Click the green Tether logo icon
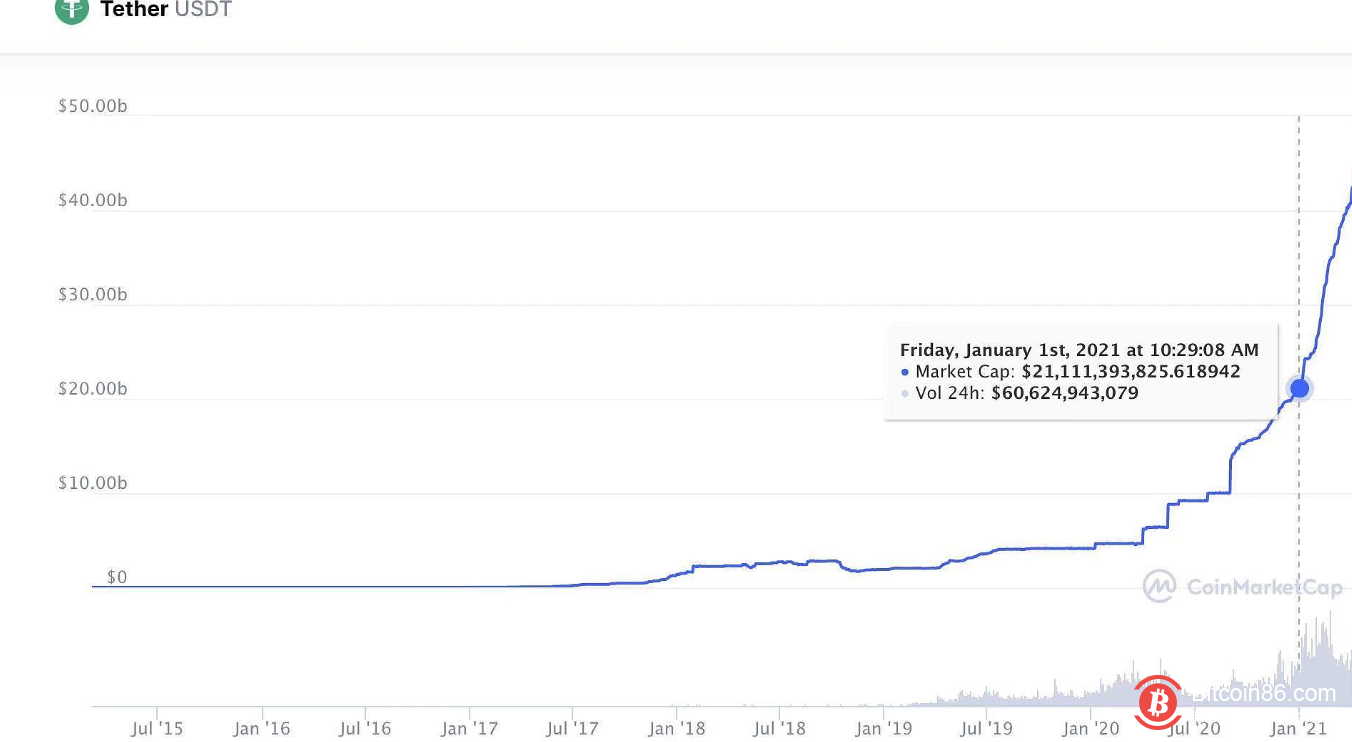 72,10
